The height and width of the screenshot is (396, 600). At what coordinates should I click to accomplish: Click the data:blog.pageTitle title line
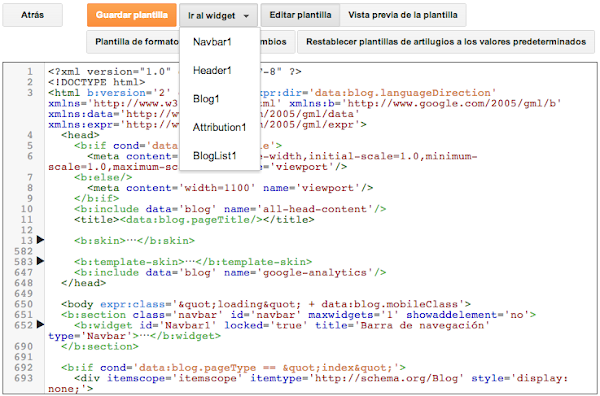tap(194, 220)
